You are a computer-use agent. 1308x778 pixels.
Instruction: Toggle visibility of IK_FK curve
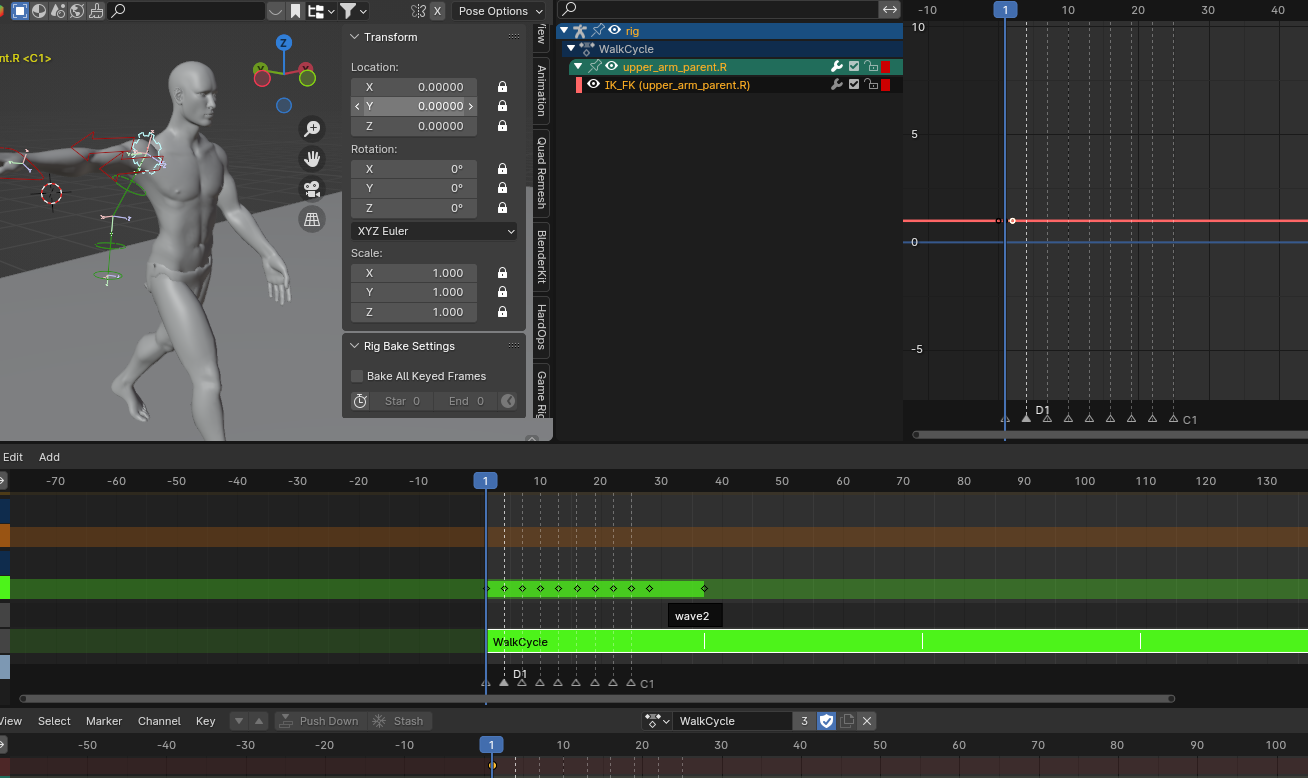pyautogui.click(x=593, y=85)
